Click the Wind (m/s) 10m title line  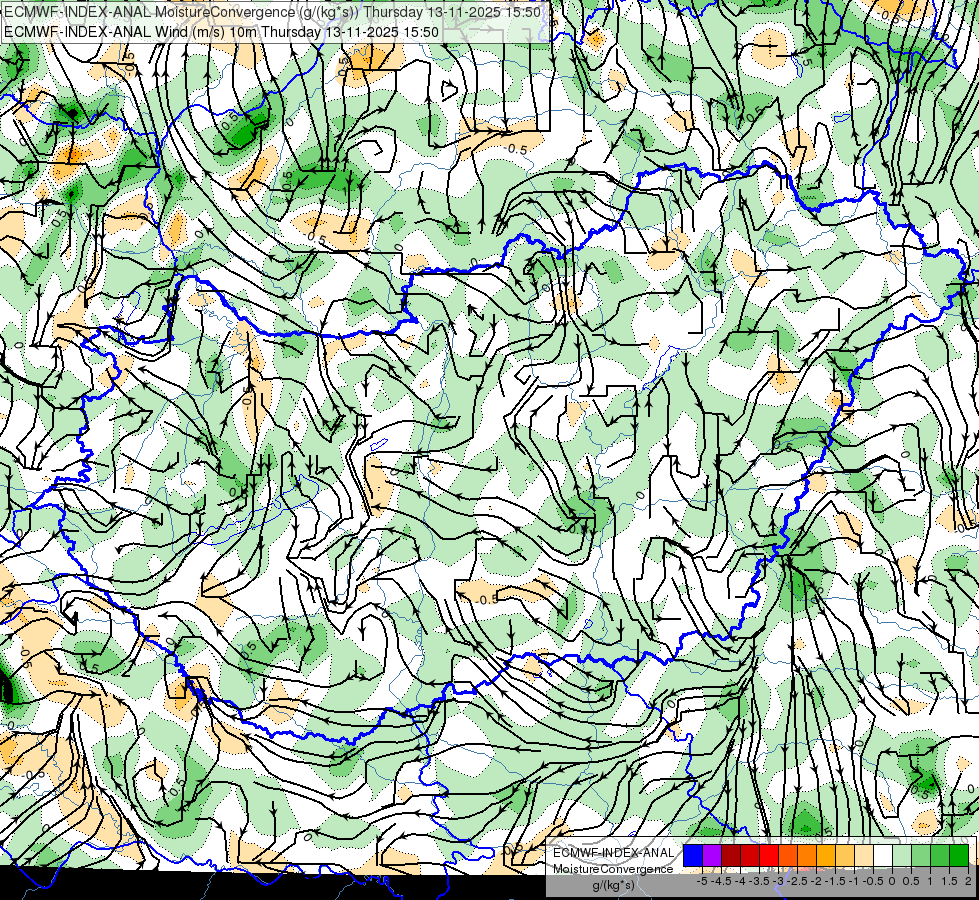[221, 32]
